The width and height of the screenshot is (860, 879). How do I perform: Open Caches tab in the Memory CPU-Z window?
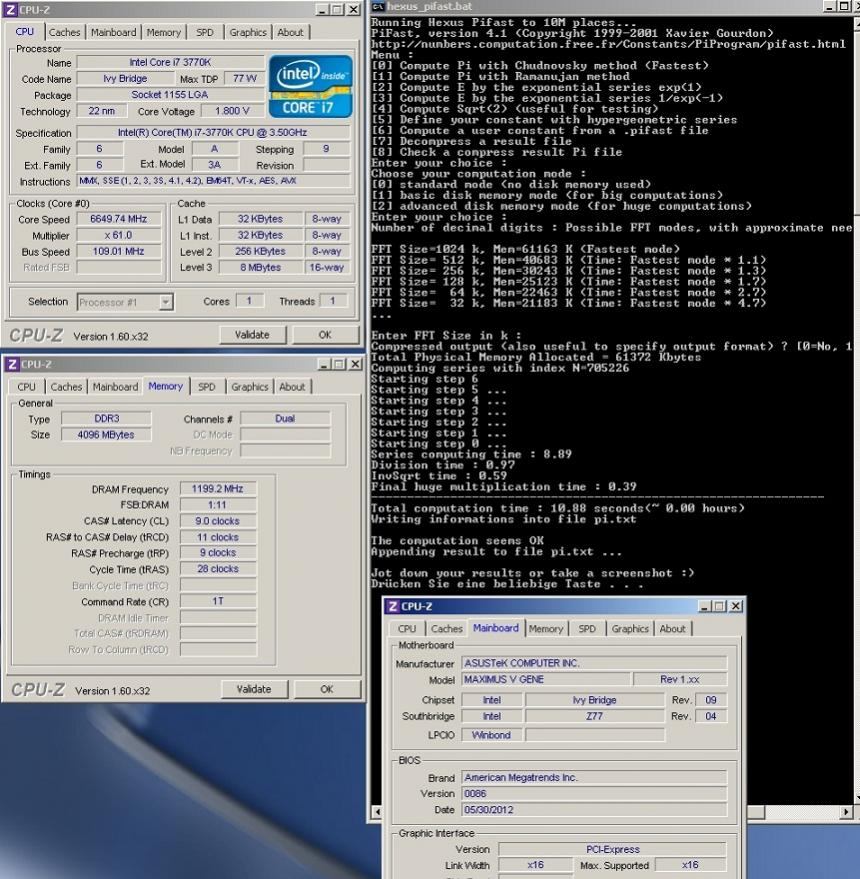click(66, 387)
